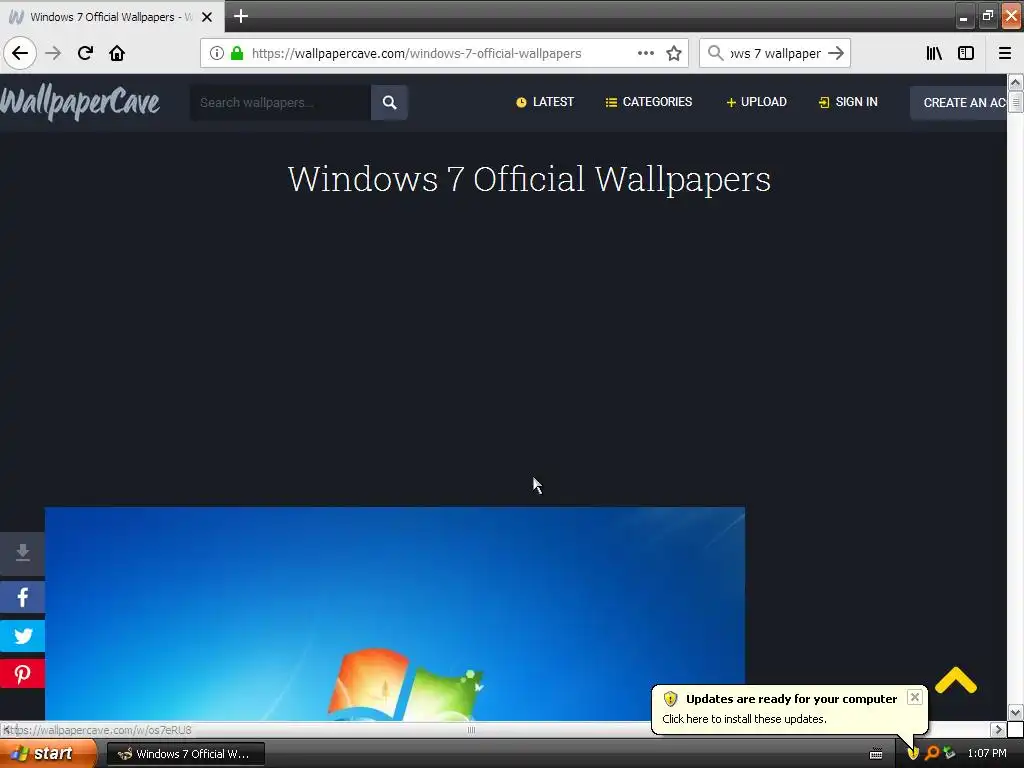Open the CATEGORIES menu

coord(648,102)
